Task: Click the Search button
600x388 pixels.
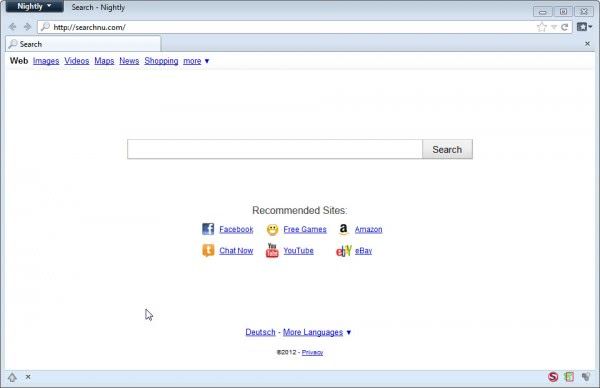Action: pos(447,149)
